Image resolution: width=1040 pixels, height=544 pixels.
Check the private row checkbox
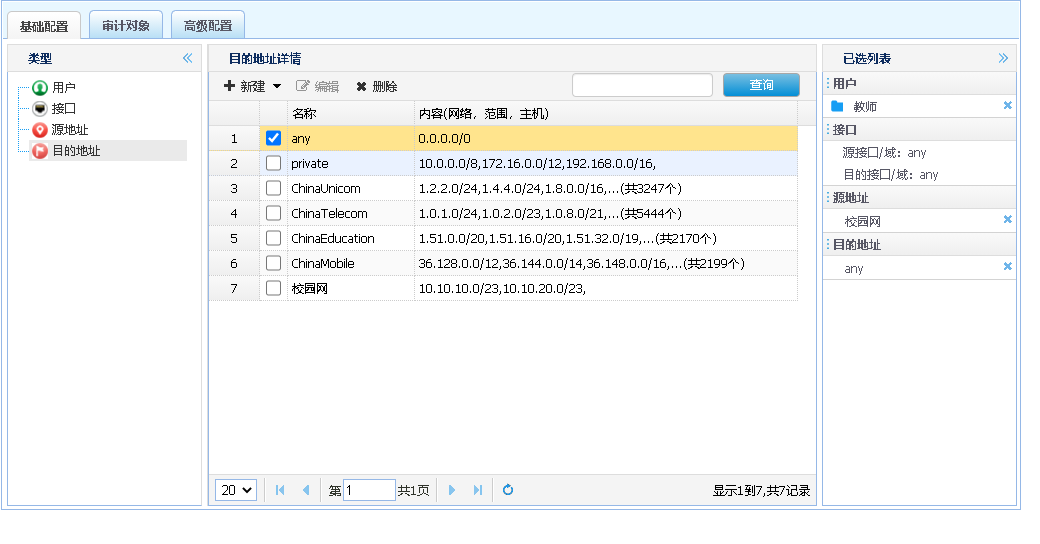pos(273,163)
